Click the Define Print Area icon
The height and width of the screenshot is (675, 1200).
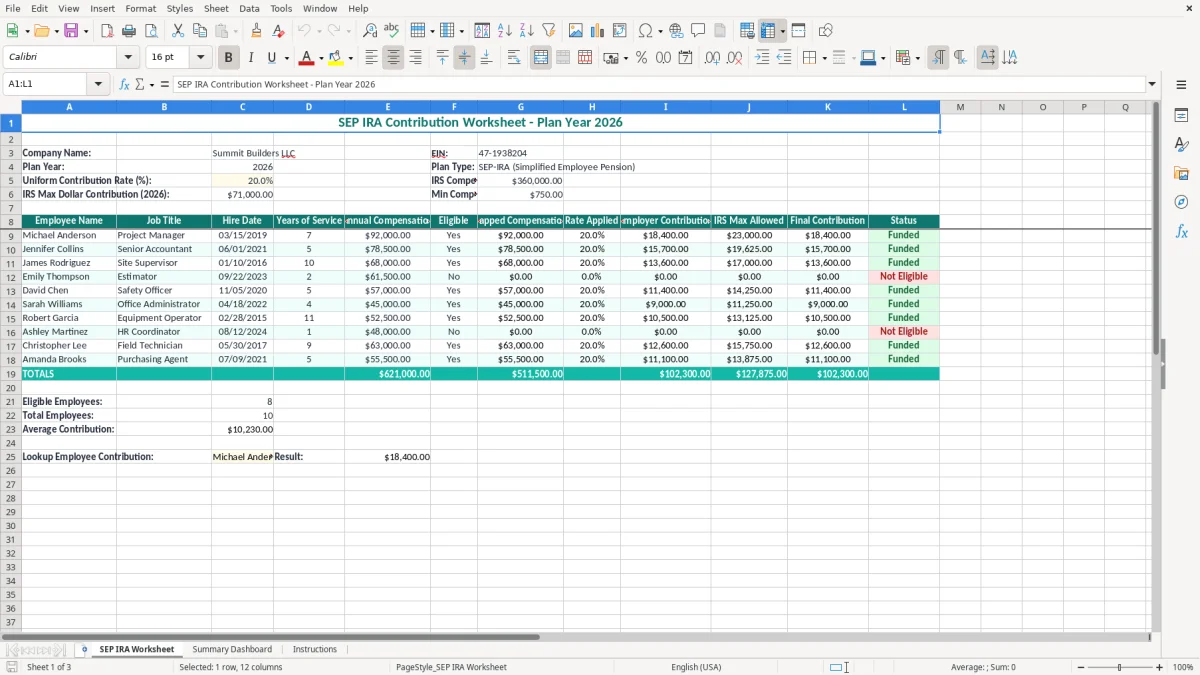point(747,31)
